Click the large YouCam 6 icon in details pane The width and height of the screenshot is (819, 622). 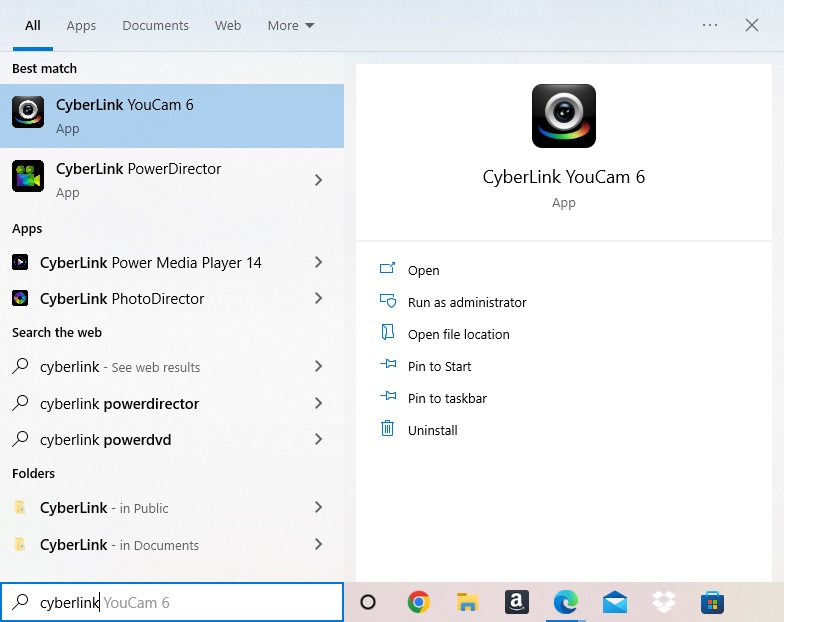click(564, 116)
